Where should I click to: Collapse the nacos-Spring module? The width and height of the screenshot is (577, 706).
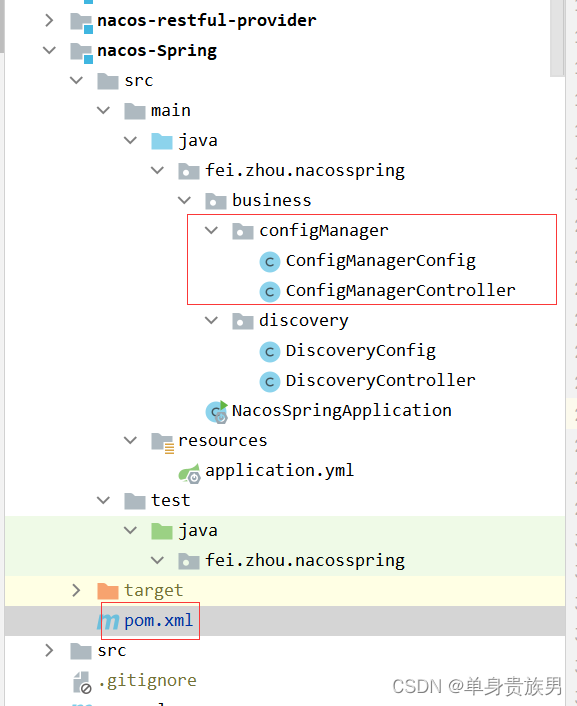point(50,50)
